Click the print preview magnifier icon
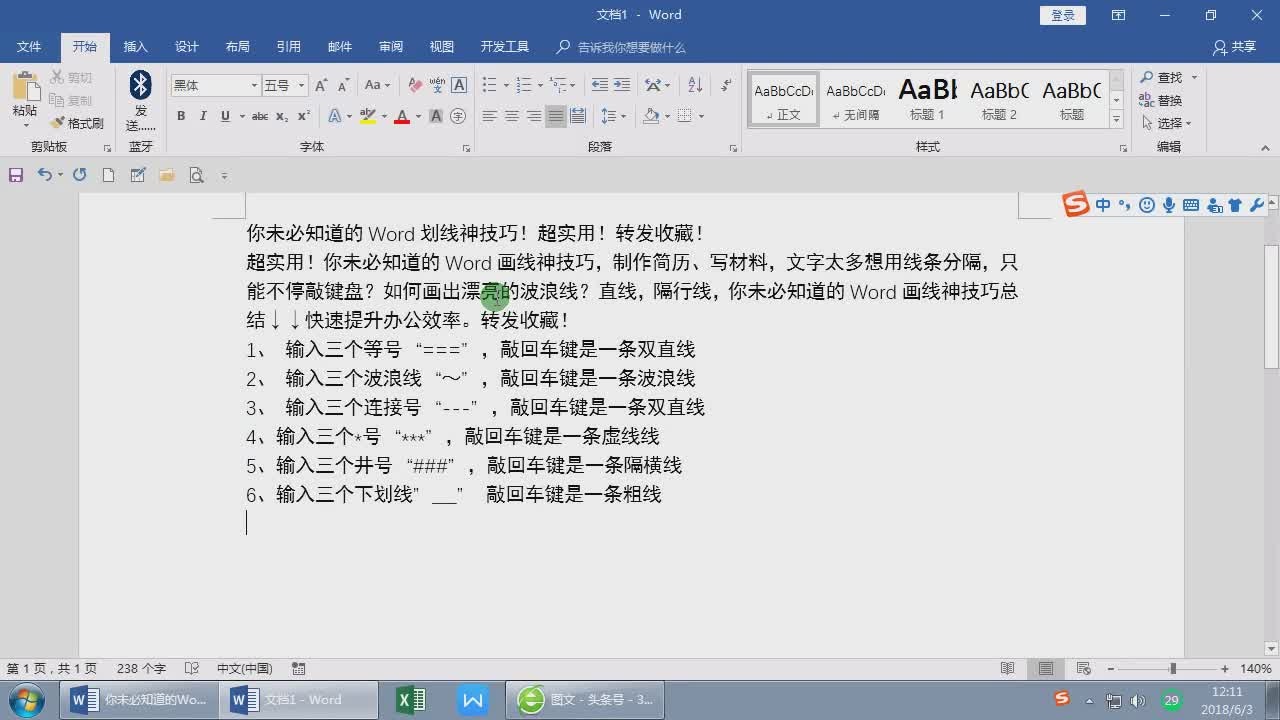The height and width of the screenshot is (720, 1280). [196, 175]
